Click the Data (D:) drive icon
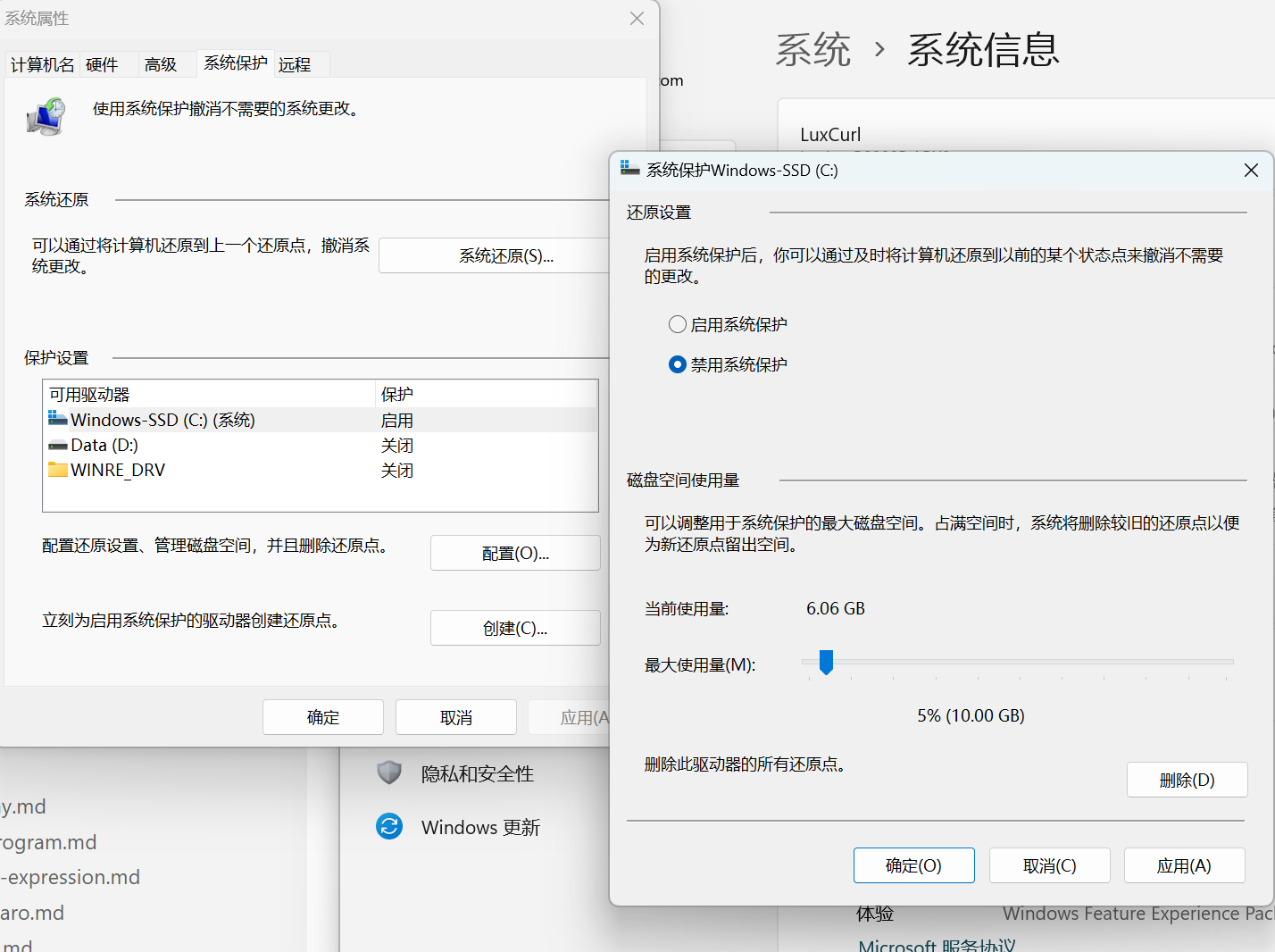Viewport: 1275px width, 952px height. (58, 445)
